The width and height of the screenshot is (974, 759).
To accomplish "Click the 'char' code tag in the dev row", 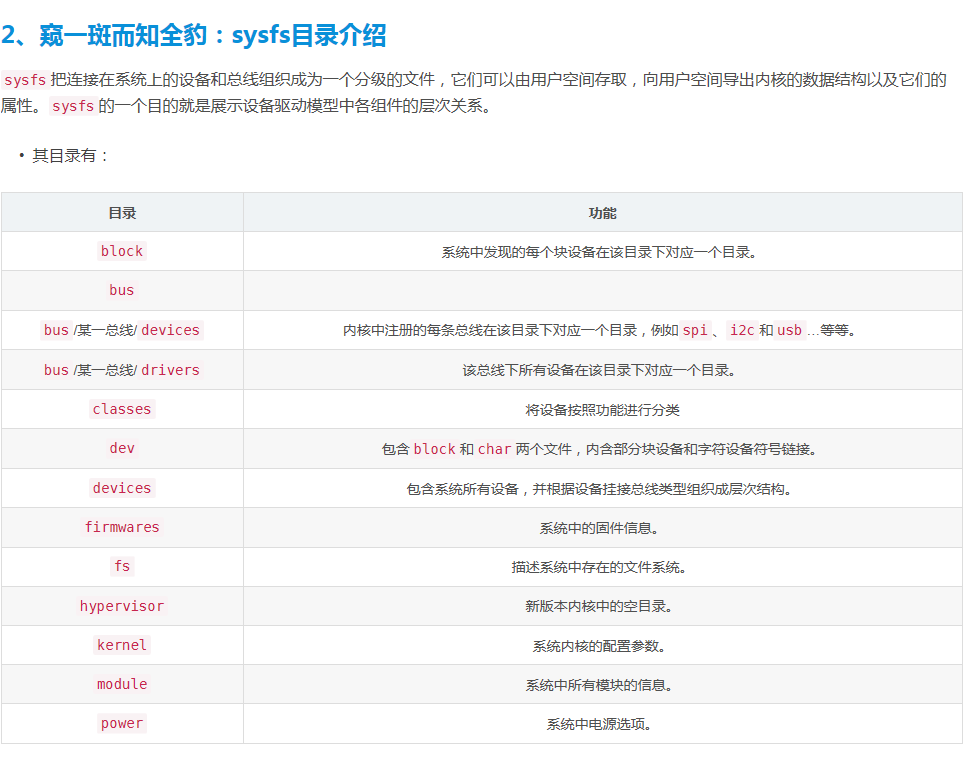I will pos(494,448).
